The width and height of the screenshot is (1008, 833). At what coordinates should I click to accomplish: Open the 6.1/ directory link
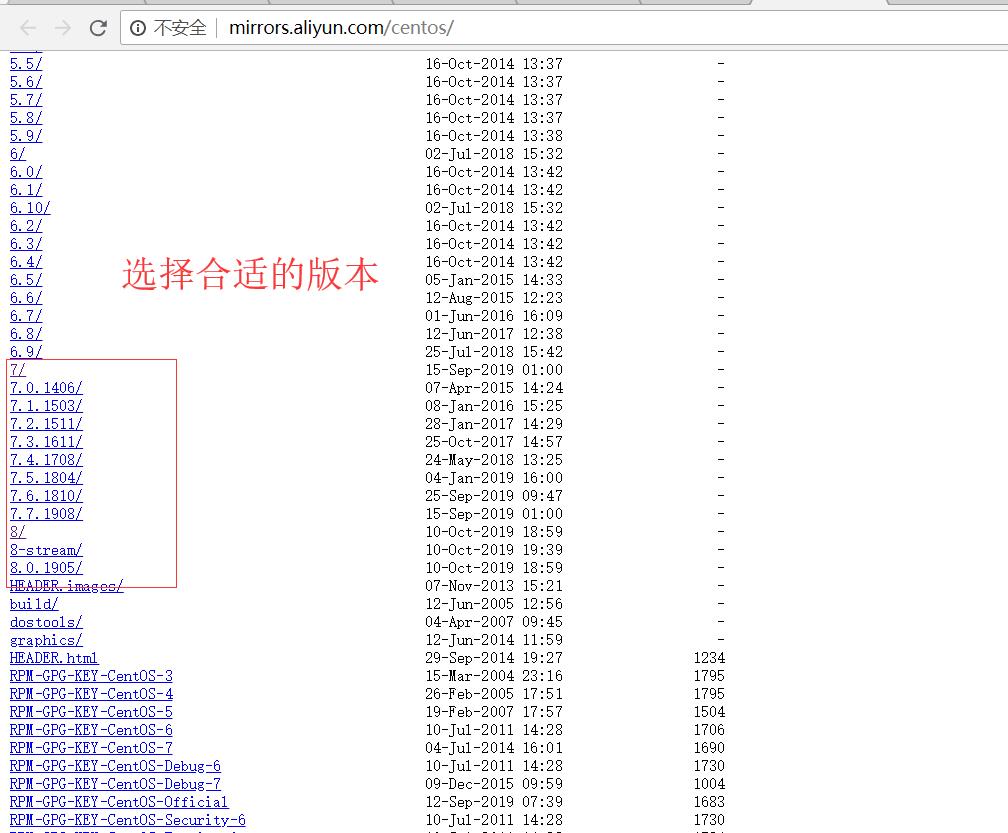26,190
